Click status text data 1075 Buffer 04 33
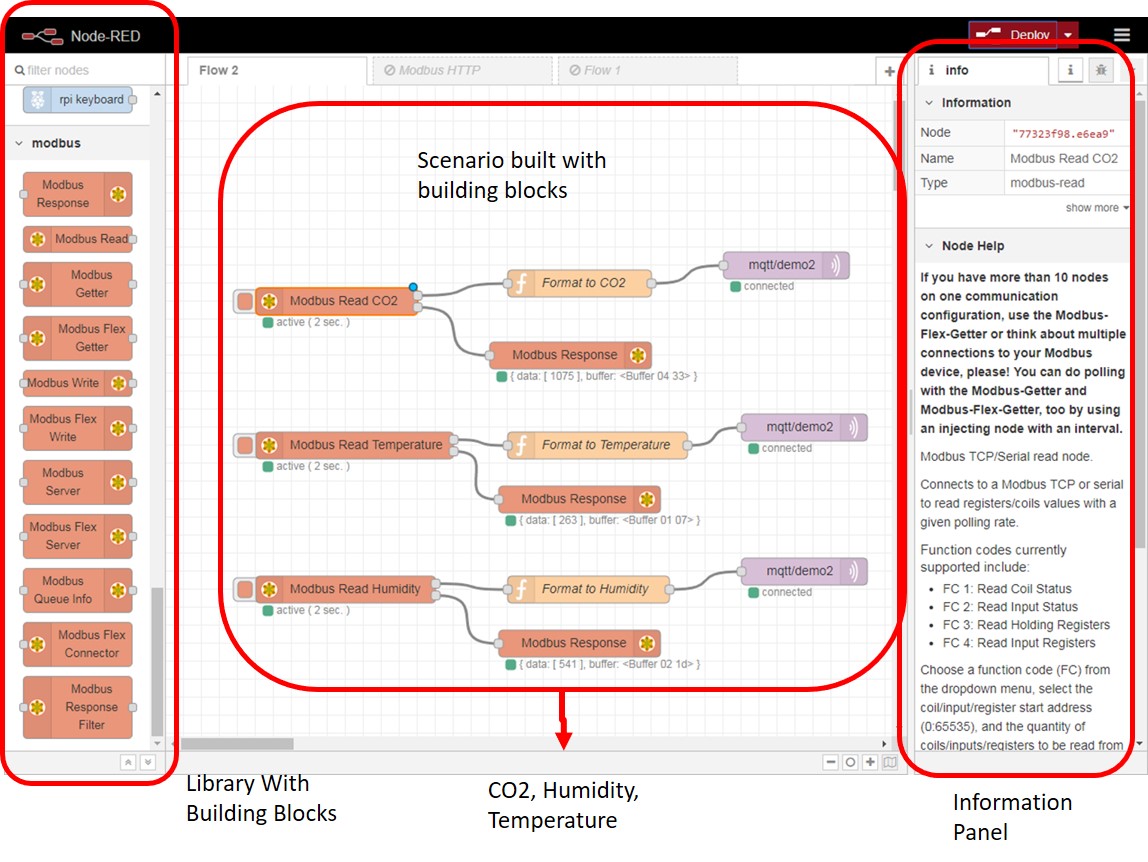Viewport: 1148px width, 862px height. click(x=603, y=376)
